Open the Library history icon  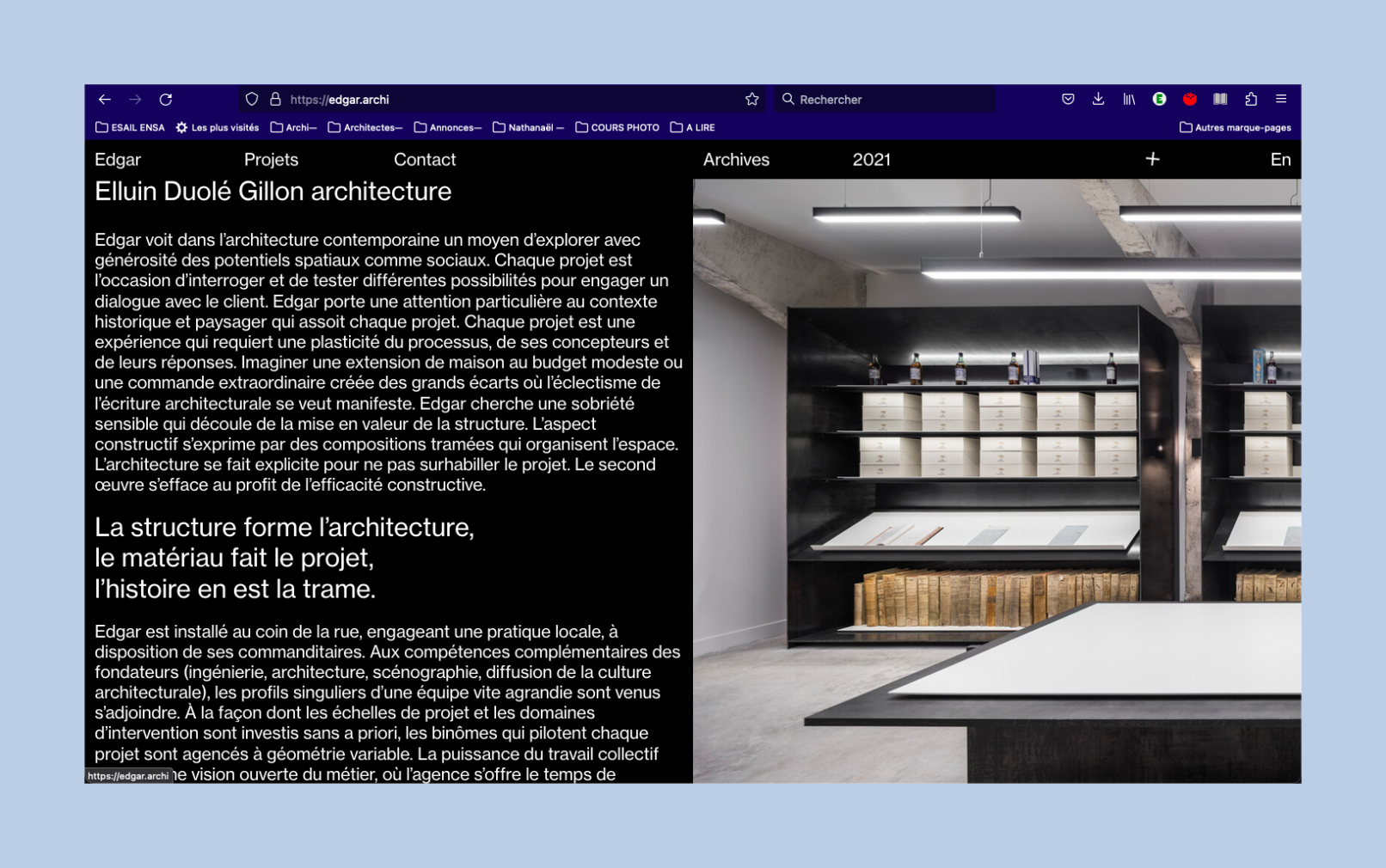tap(1129, 100)
